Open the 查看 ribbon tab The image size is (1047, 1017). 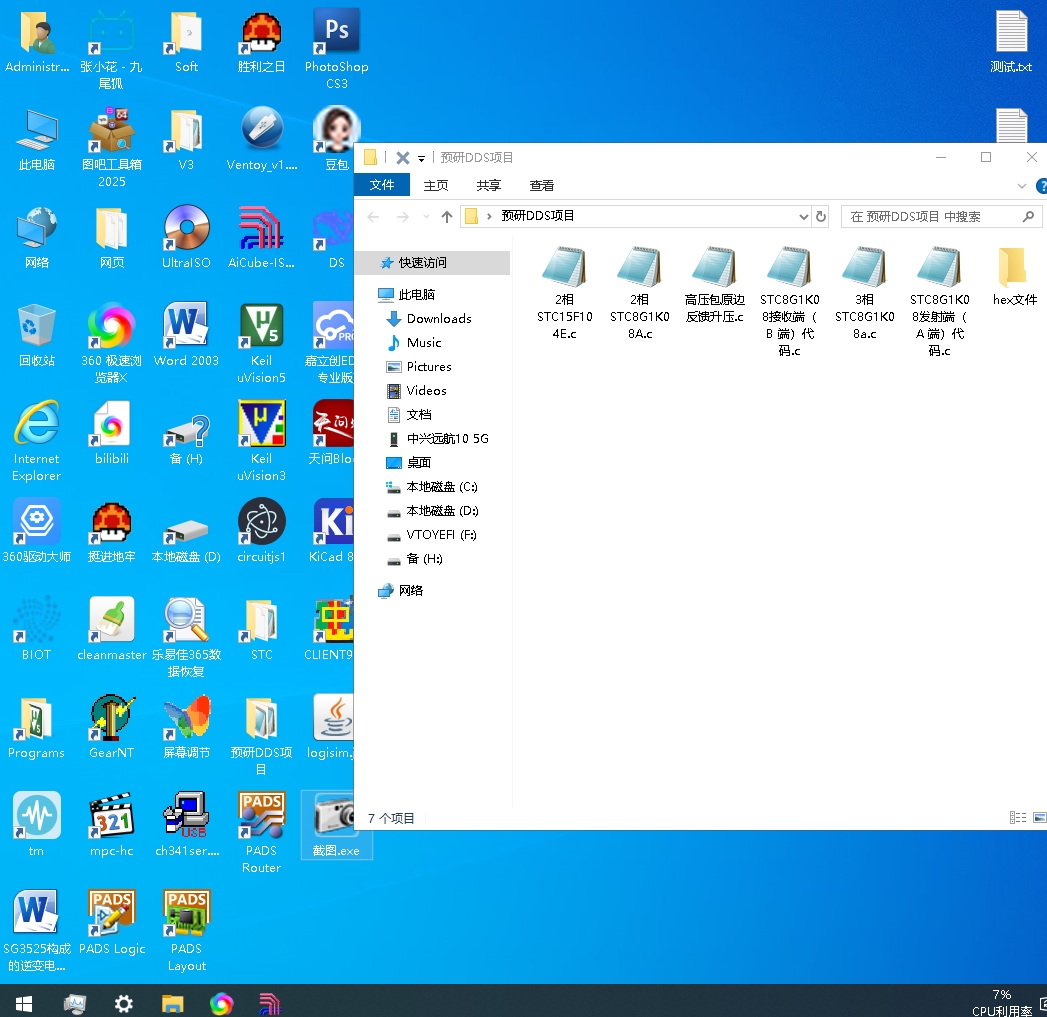[541, 186]
